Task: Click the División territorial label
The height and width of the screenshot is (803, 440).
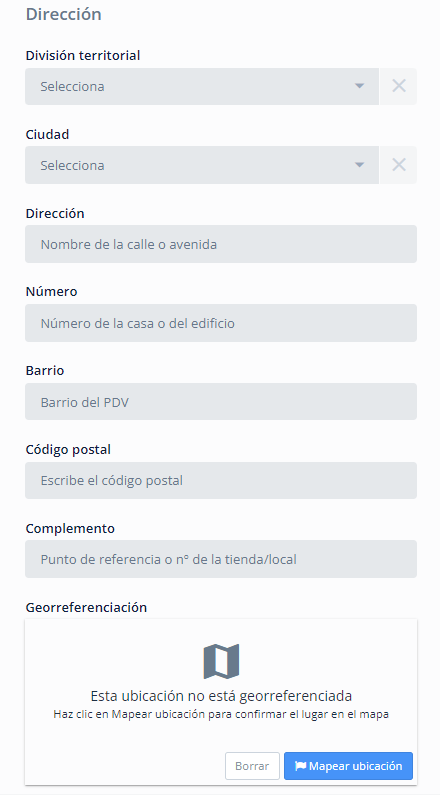Action: point(83,55)
